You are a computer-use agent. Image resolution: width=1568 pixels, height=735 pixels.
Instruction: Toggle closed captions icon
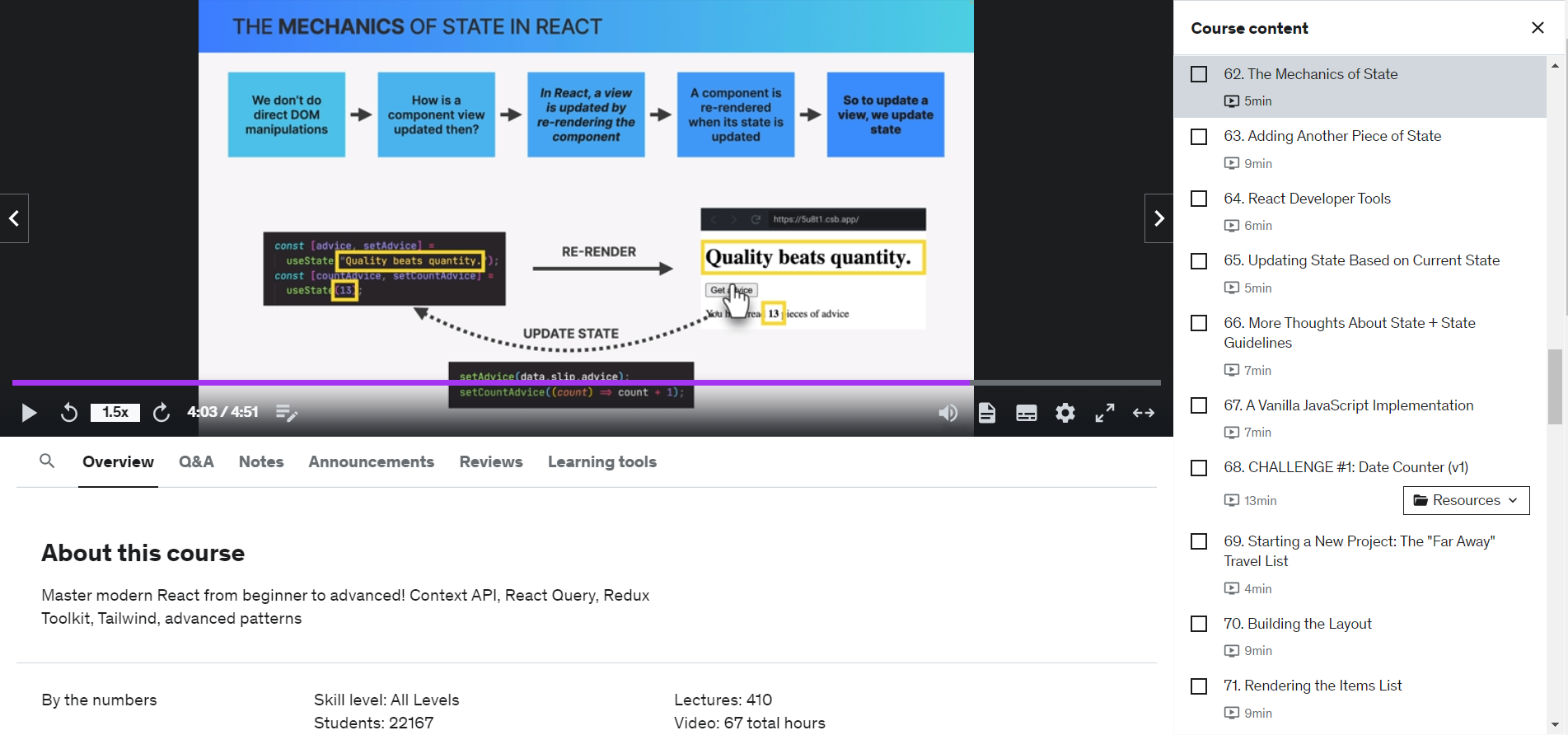pyautogui.click(x=1026, y=413)
